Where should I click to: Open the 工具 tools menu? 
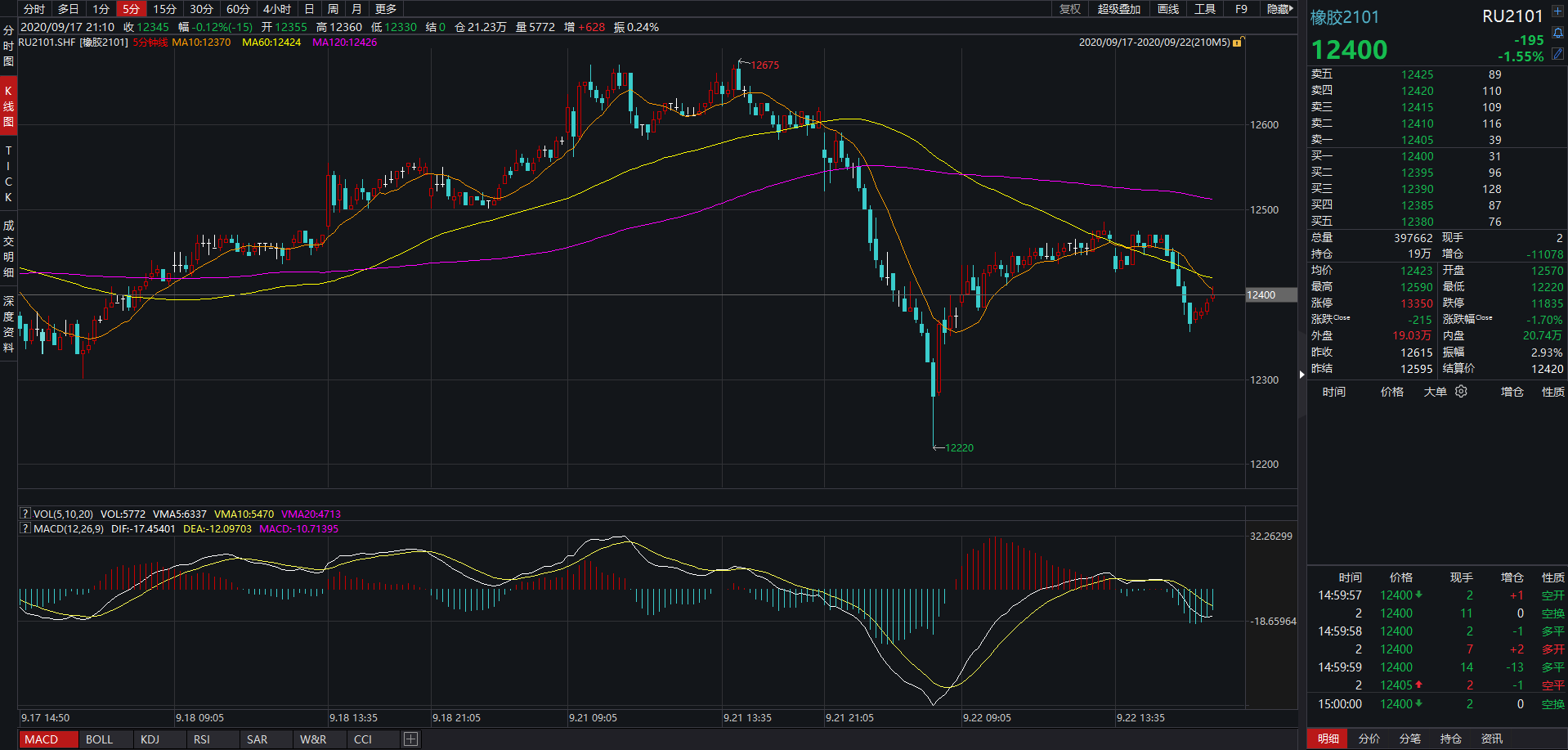tap(1205, 9)
